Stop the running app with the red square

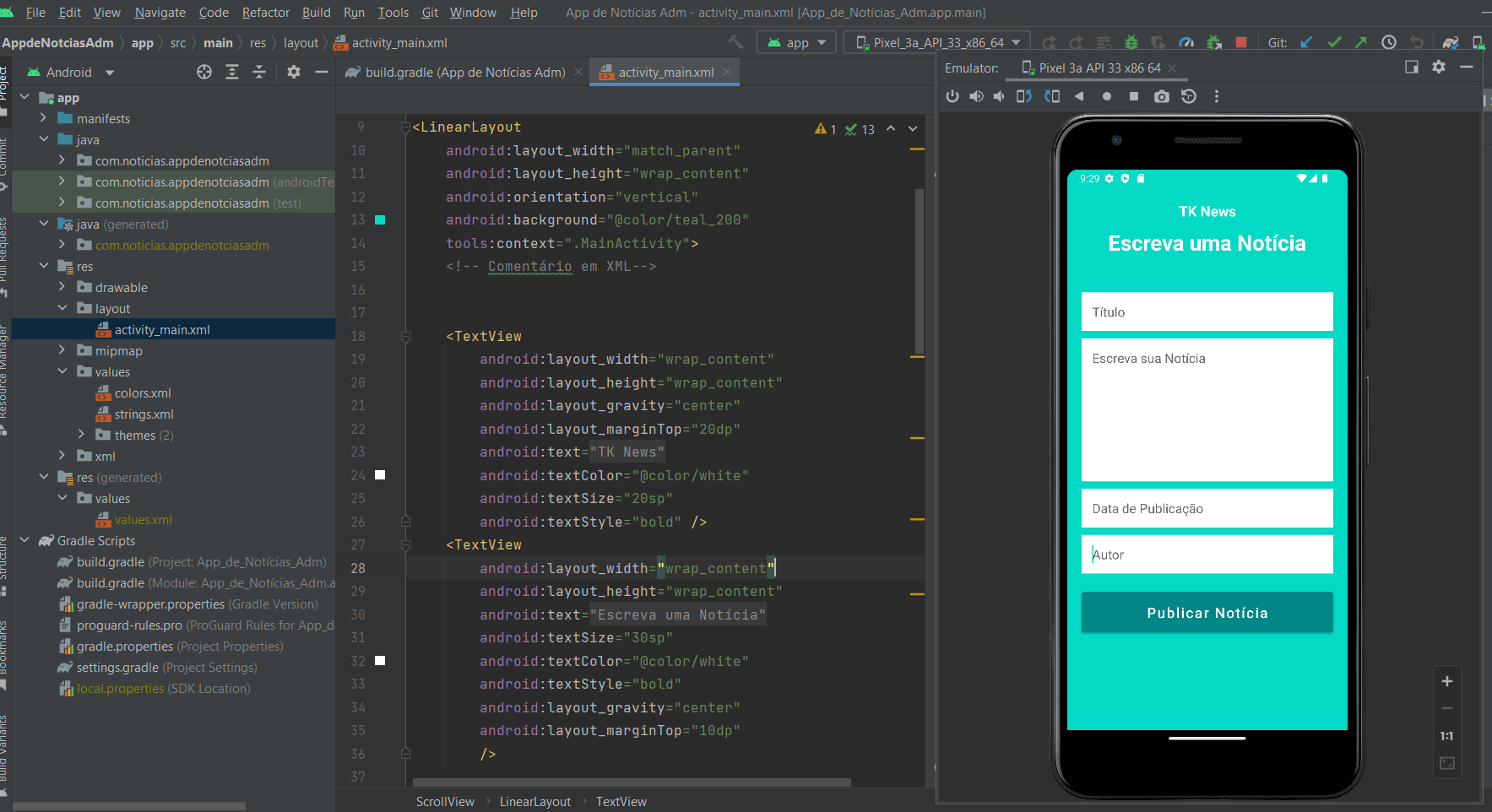pos(1243,41)
